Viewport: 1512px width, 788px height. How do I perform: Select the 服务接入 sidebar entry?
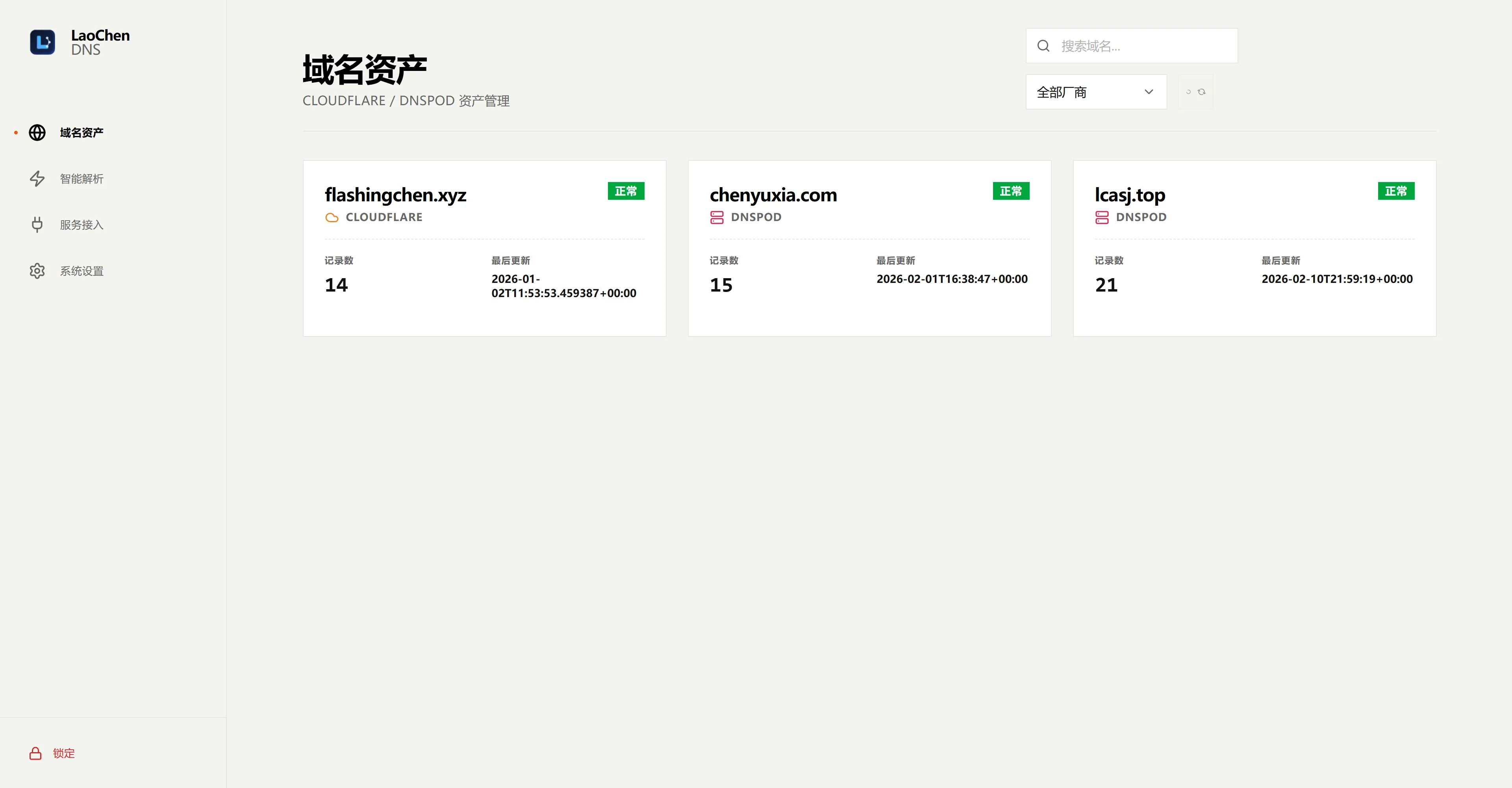tap(82, 225)
